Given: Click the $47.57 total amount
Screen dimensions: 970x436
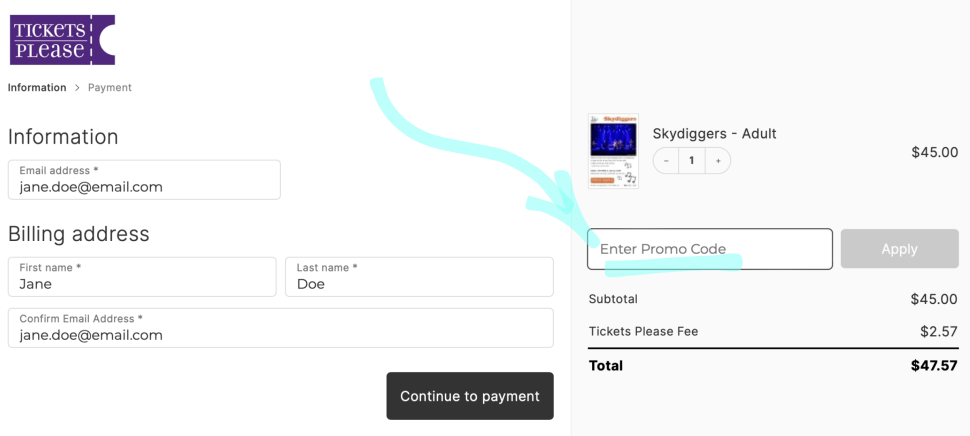Looking at the screenshot, I should tap(934, 366).
